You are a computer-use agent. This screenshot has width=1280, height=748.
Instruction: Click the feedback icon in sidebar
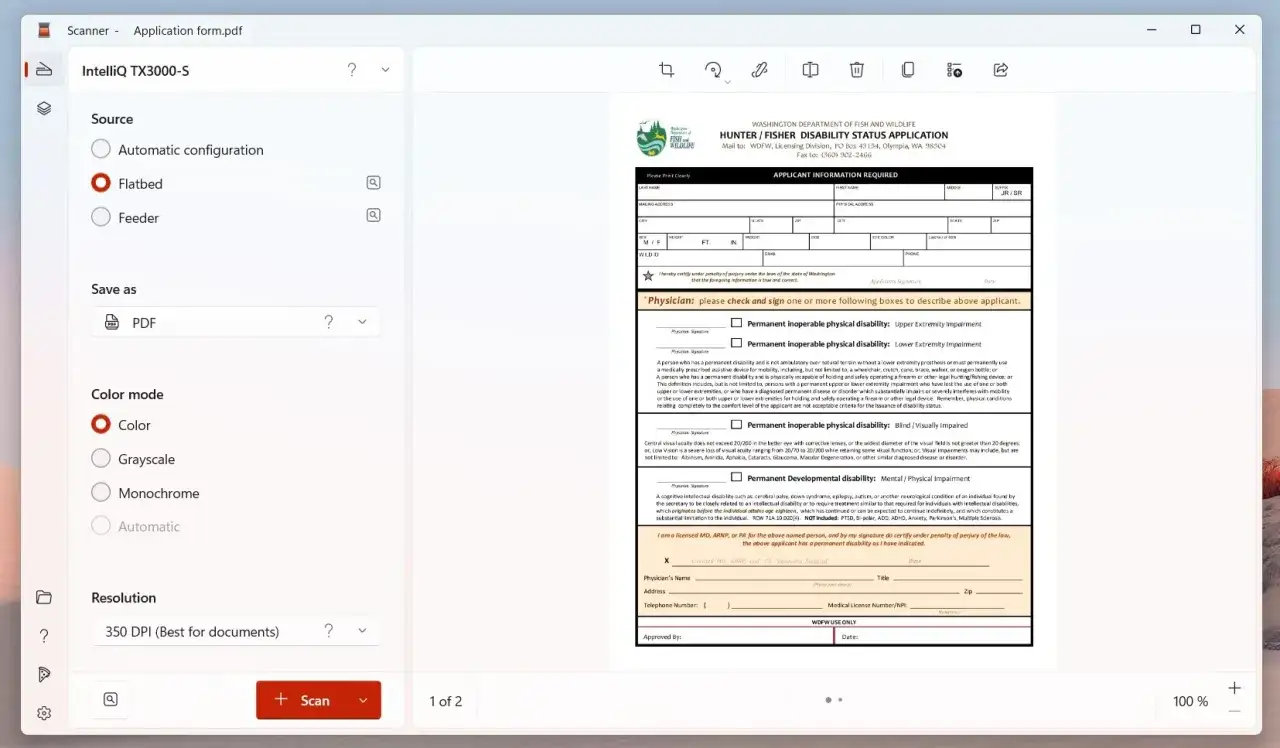(44, 675)
